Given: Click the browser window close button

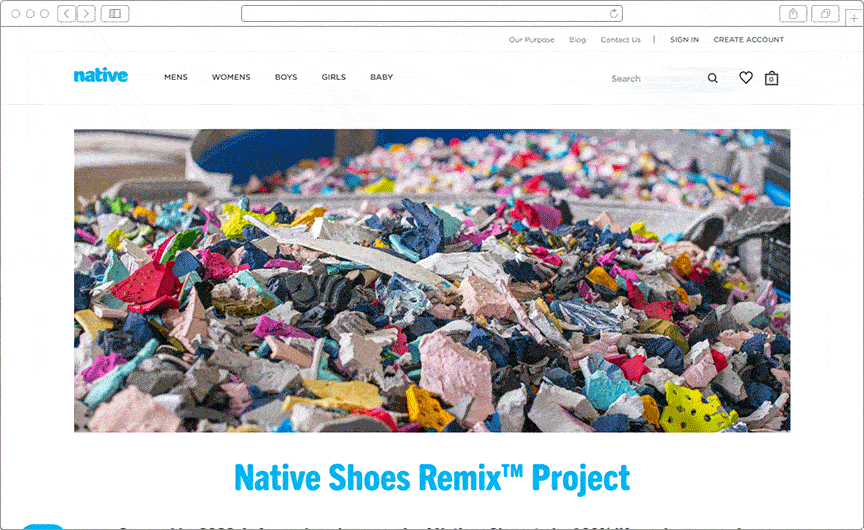Looking at the screenshot, I should pyautogui.click(x=16, y=13).
